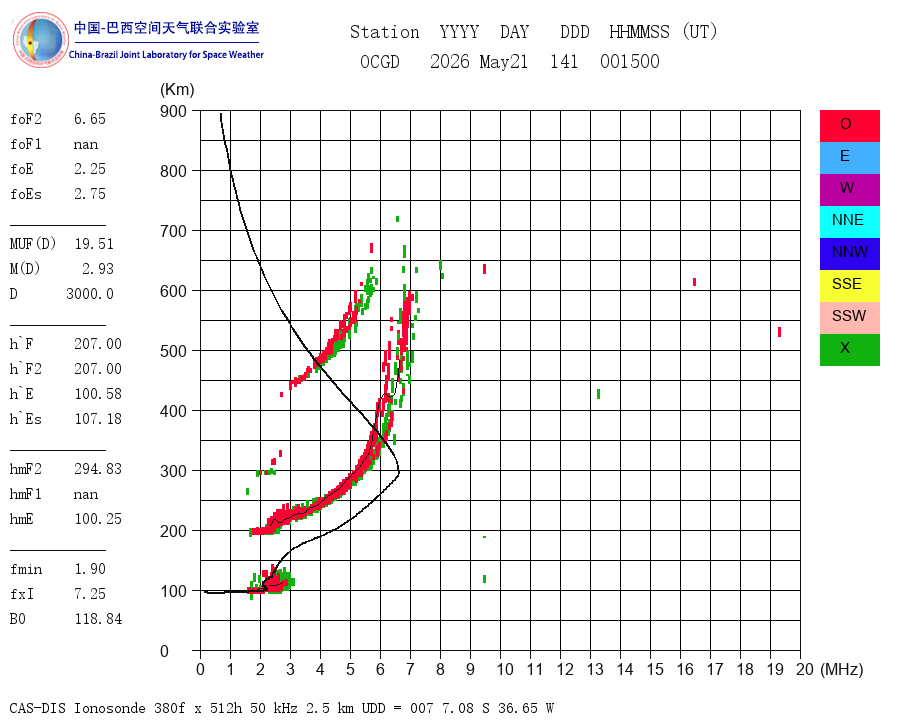Select the cyan NNE legend swatch
This screenshot has width=900, height=720.
(x=849, y=222)
